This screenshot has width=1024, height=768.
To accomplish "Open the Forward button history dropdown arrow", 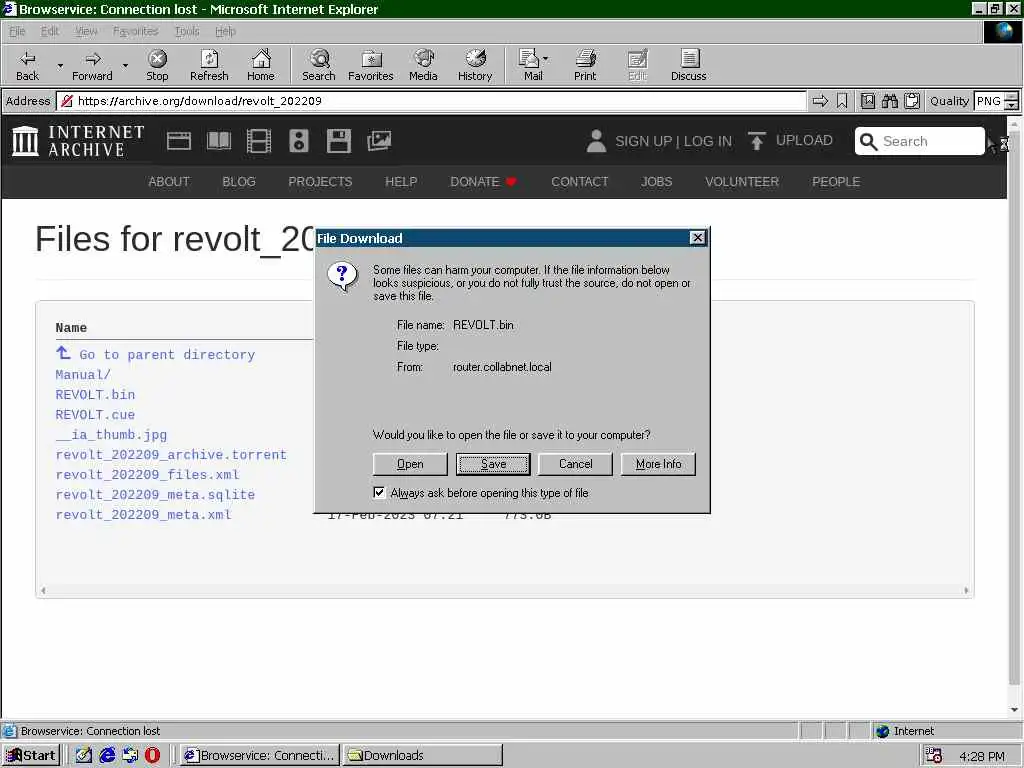I will (x=125, y=65).
